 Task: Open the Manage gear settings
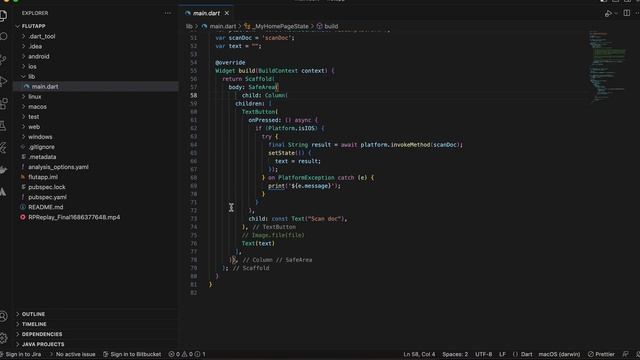3,338
